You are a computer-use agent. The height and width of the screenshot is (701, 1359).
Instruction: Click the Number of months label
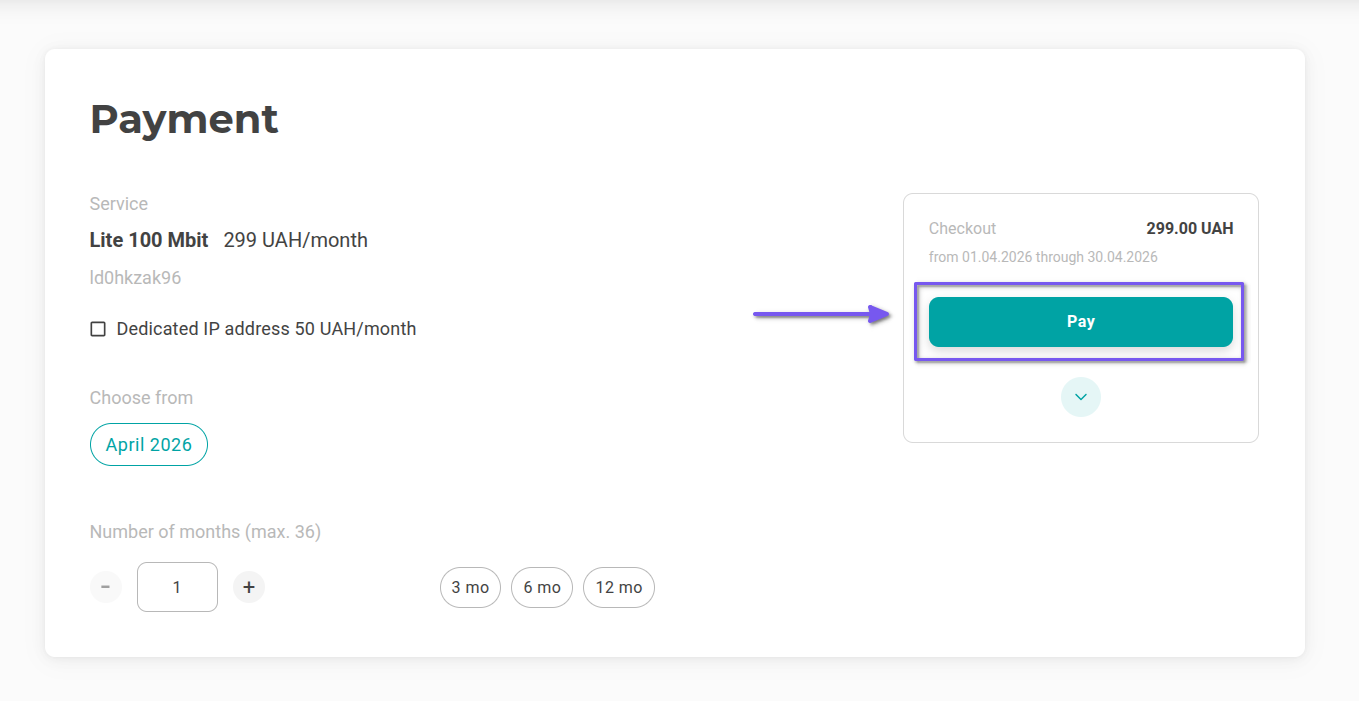205,532
